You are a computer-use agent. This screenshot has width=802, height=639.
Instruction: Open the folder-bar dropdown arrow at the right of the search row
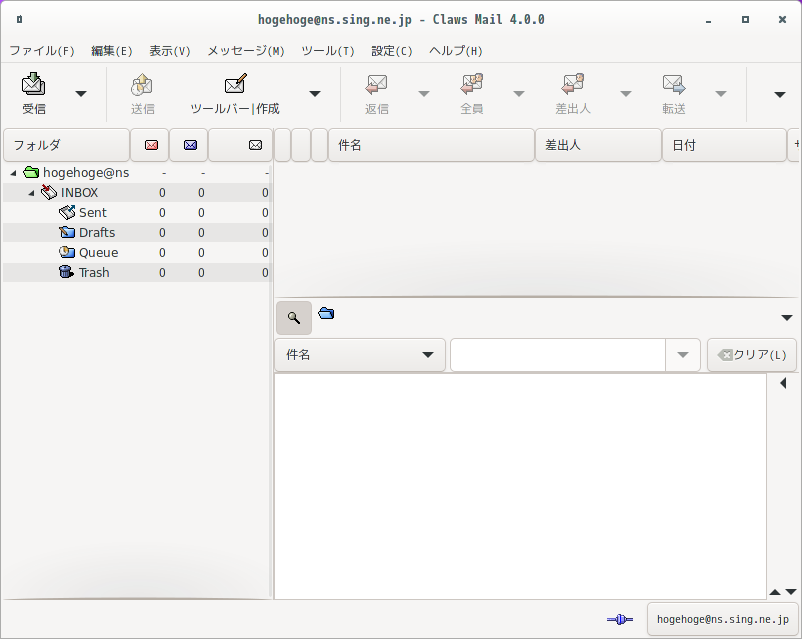[x=787, y=318]
